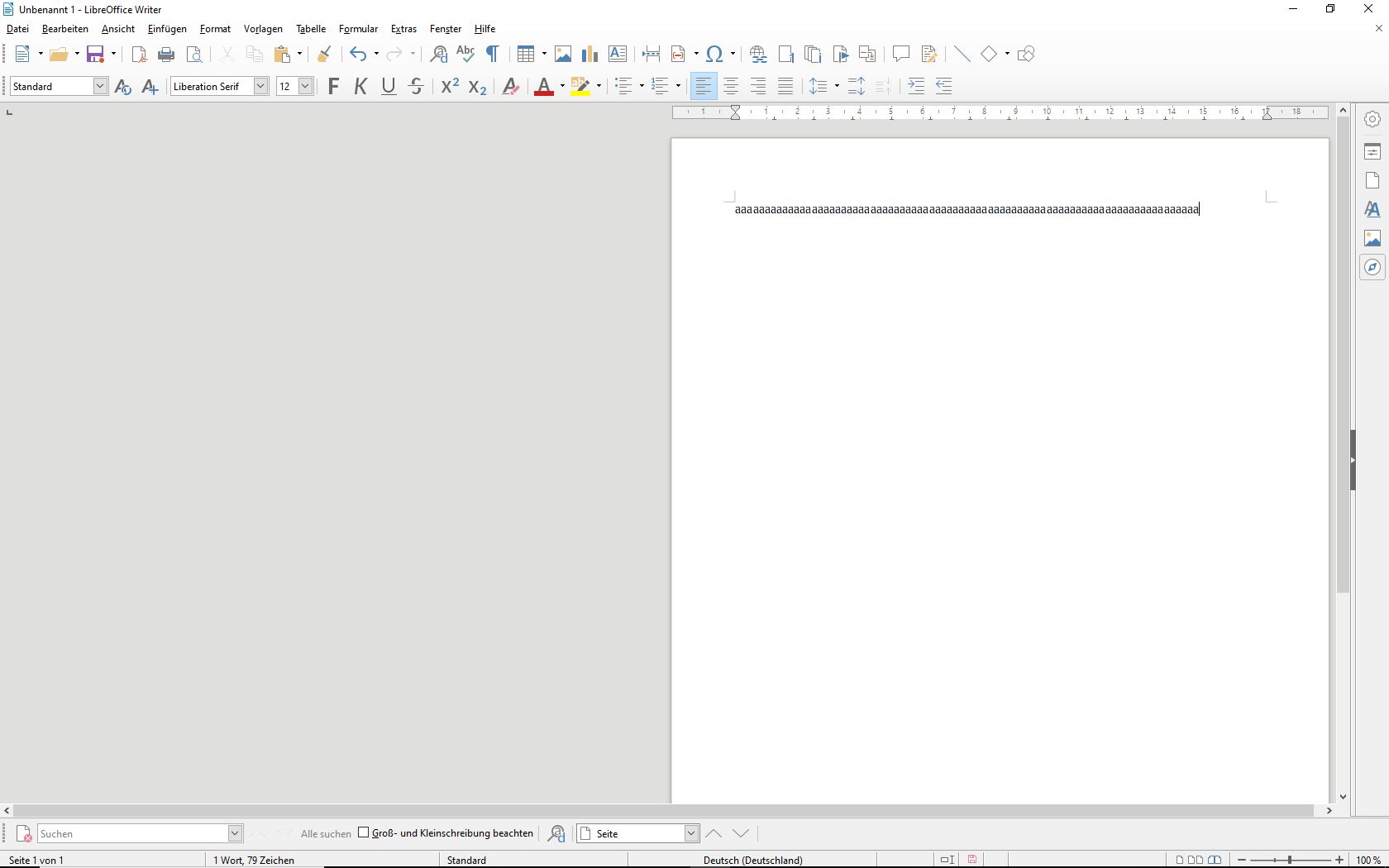Toggle superscript formatting

click(450, 86)
